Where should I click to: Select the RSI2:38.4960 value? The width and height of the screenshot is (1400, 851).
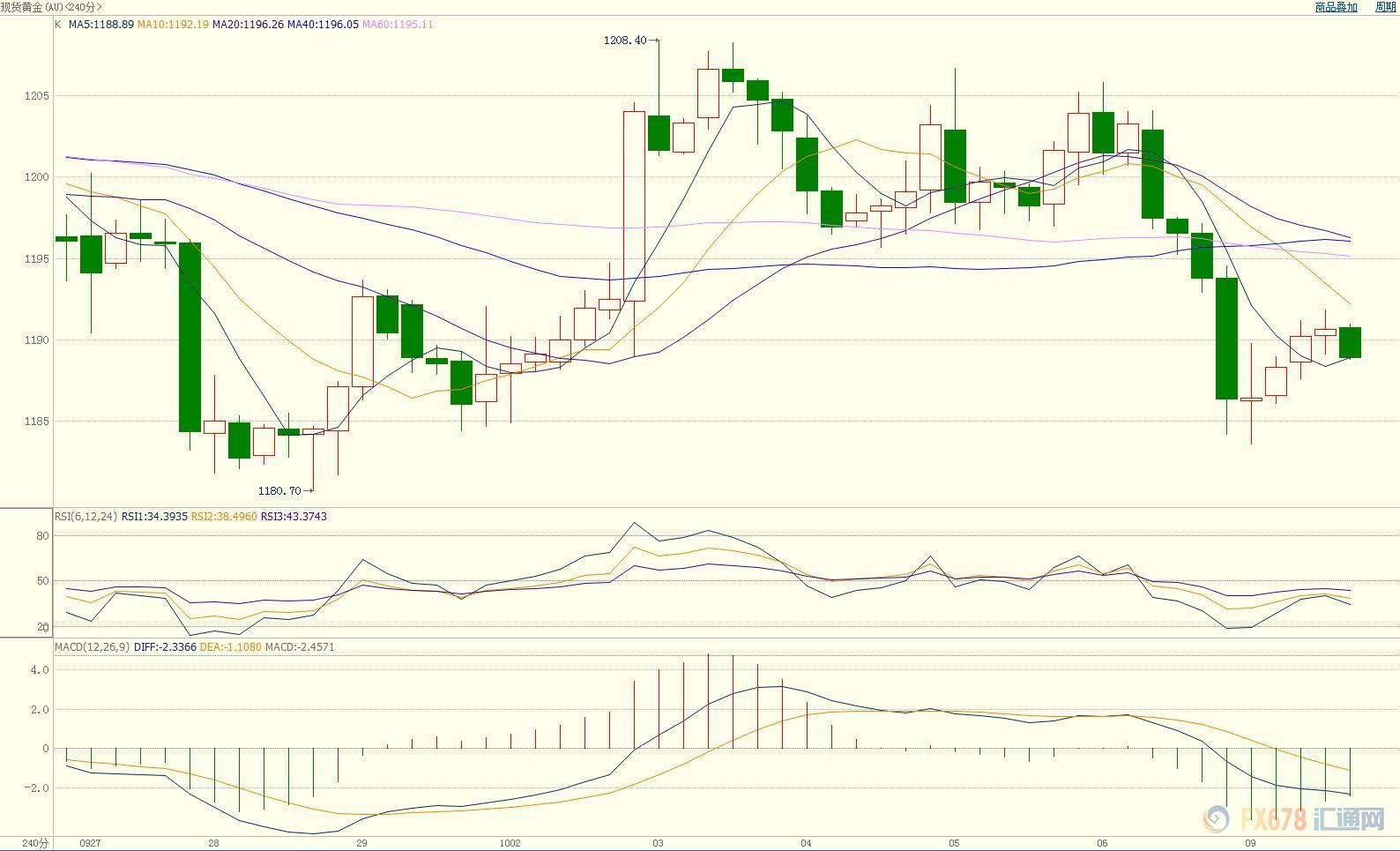224,517
